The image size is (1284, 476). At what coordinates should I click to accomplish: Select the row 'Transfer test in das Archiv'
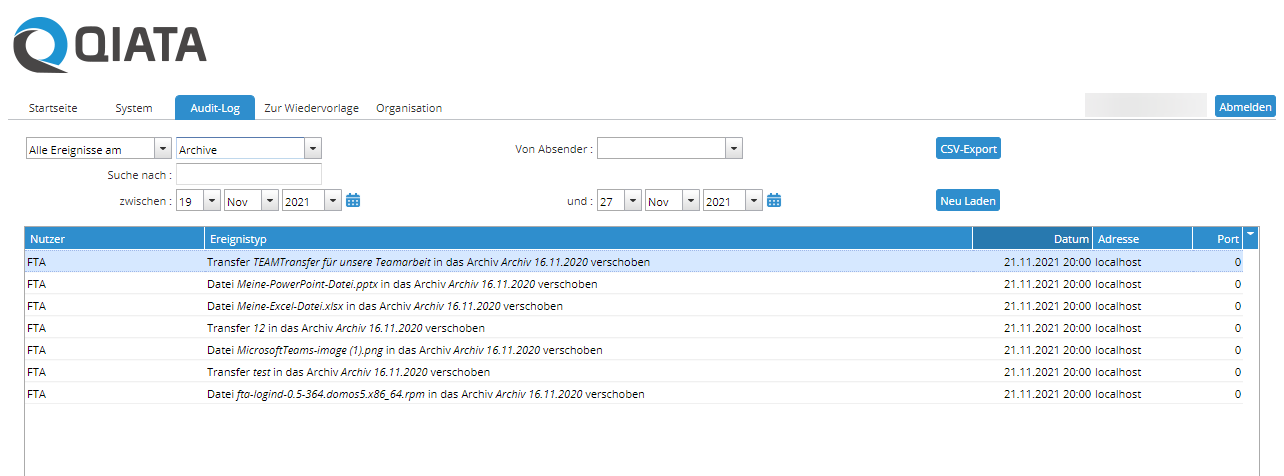point(634,372)
